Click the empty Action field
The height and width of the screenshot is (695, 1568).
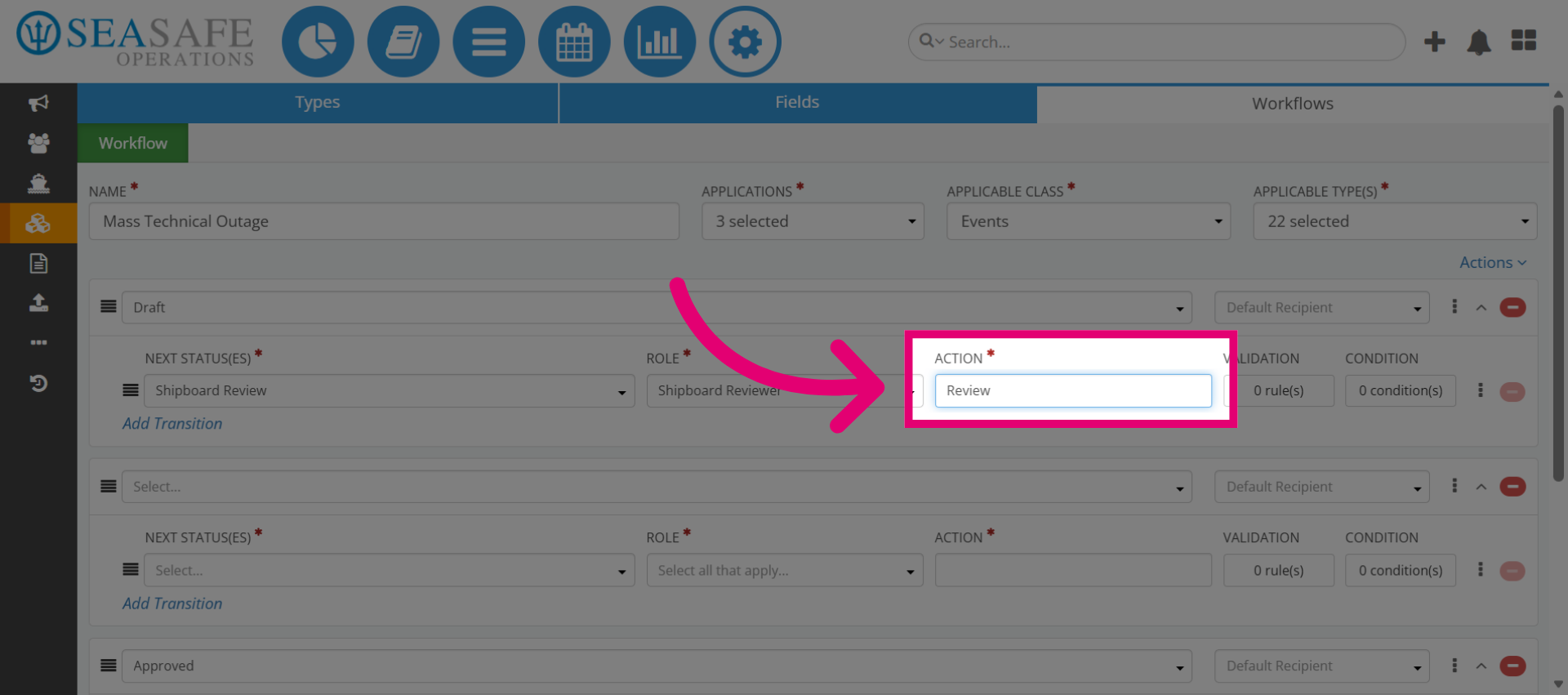[1073, 570]
